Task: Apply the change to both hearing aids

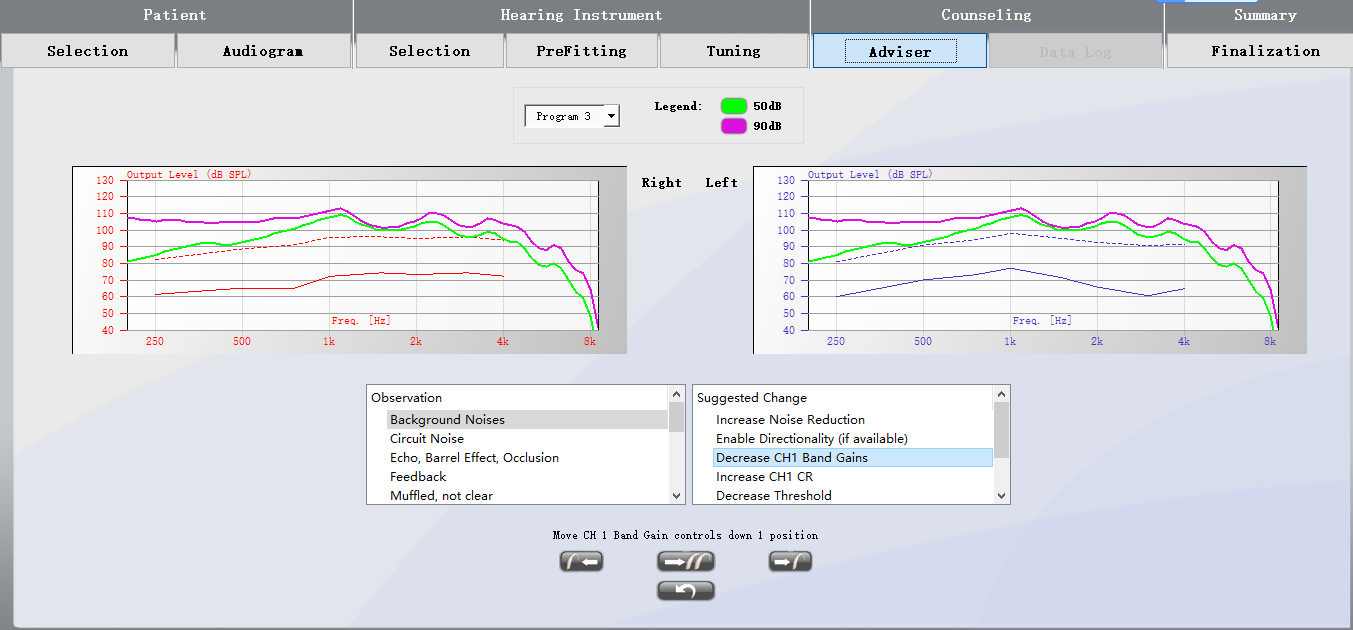Action: pos(685,562)
